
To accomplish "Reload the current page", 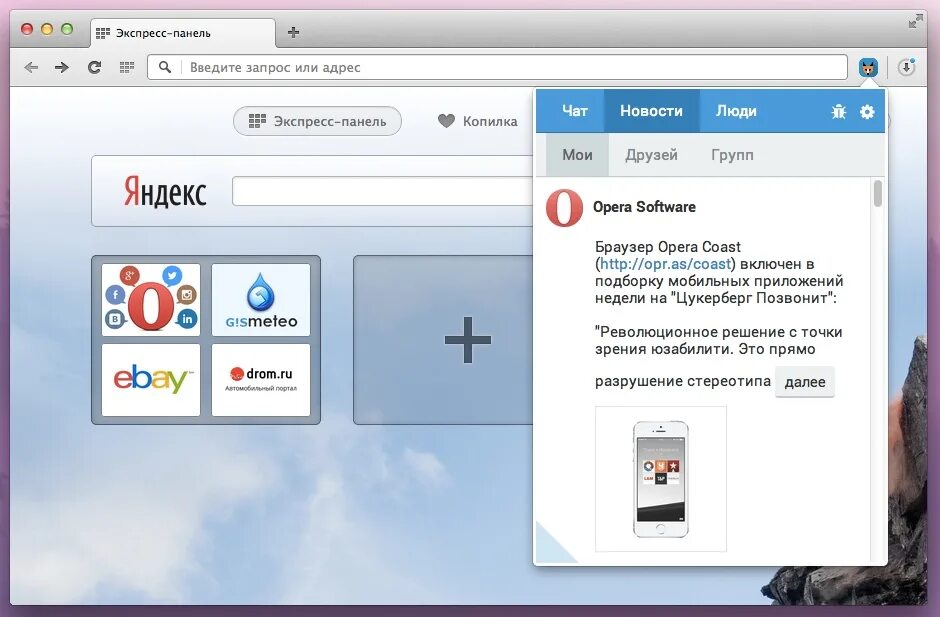I will coord(94,67).
